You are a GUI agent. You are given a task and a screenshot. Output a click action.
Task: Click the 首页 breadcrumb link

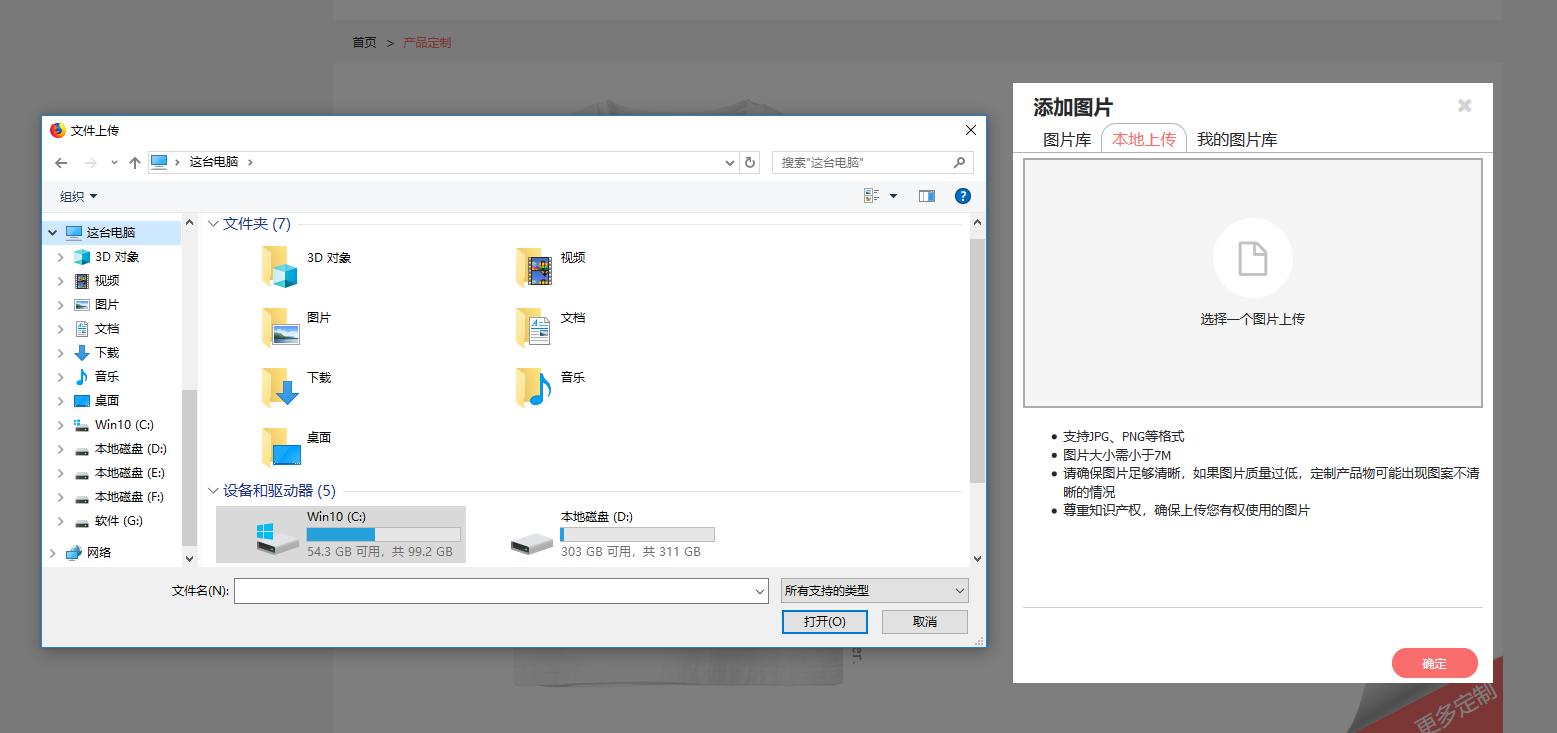point(364,43)
